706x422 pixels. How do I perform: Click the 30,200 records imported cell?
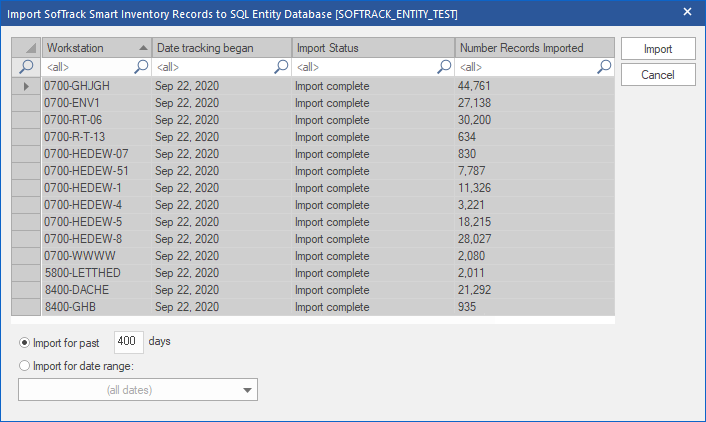pyautogui.click(x=534, y=120)
